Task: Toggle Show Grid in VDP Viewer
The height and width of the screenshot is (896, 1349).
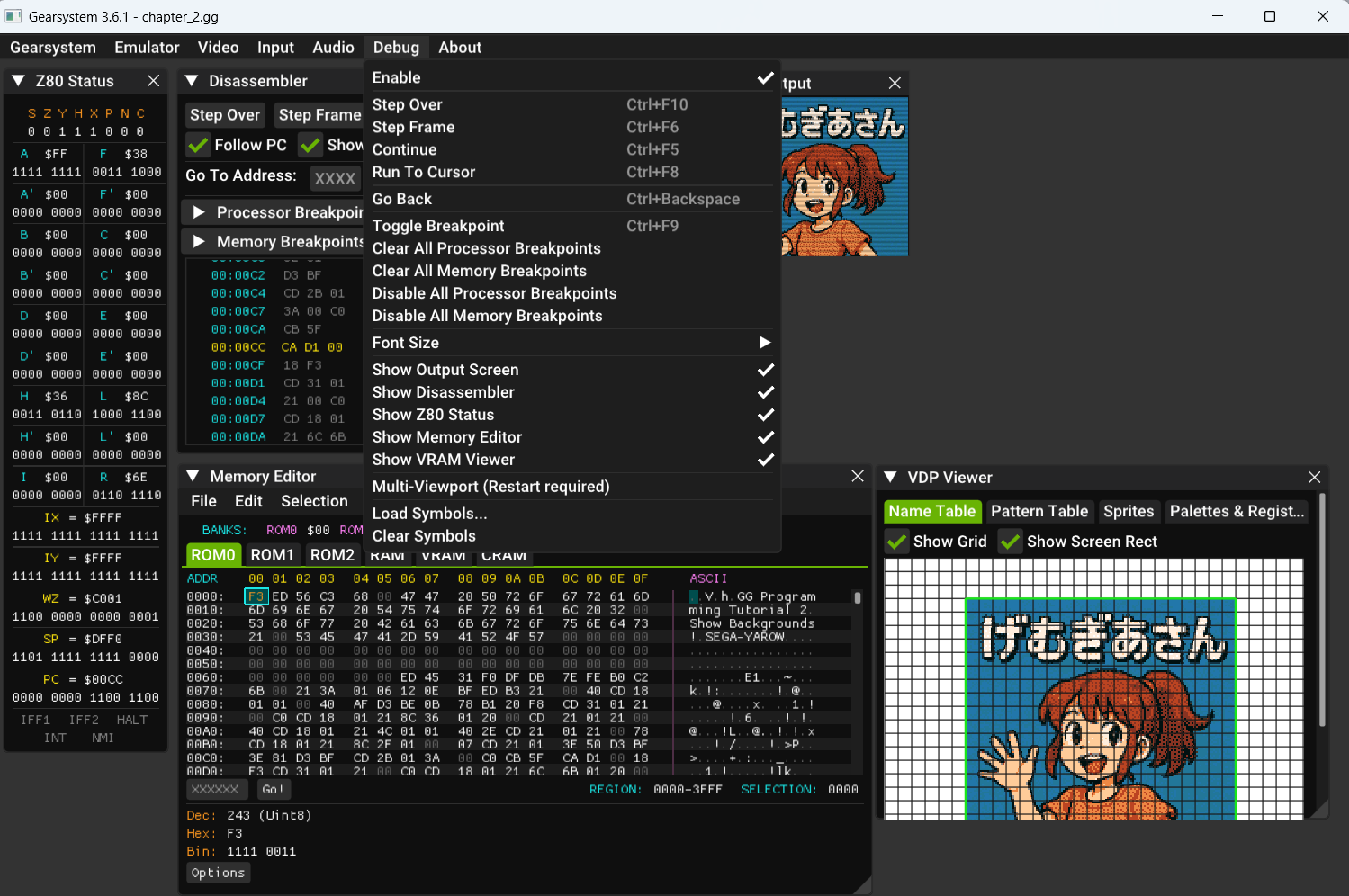Action: pyautogui.click(x=897, y=542)
